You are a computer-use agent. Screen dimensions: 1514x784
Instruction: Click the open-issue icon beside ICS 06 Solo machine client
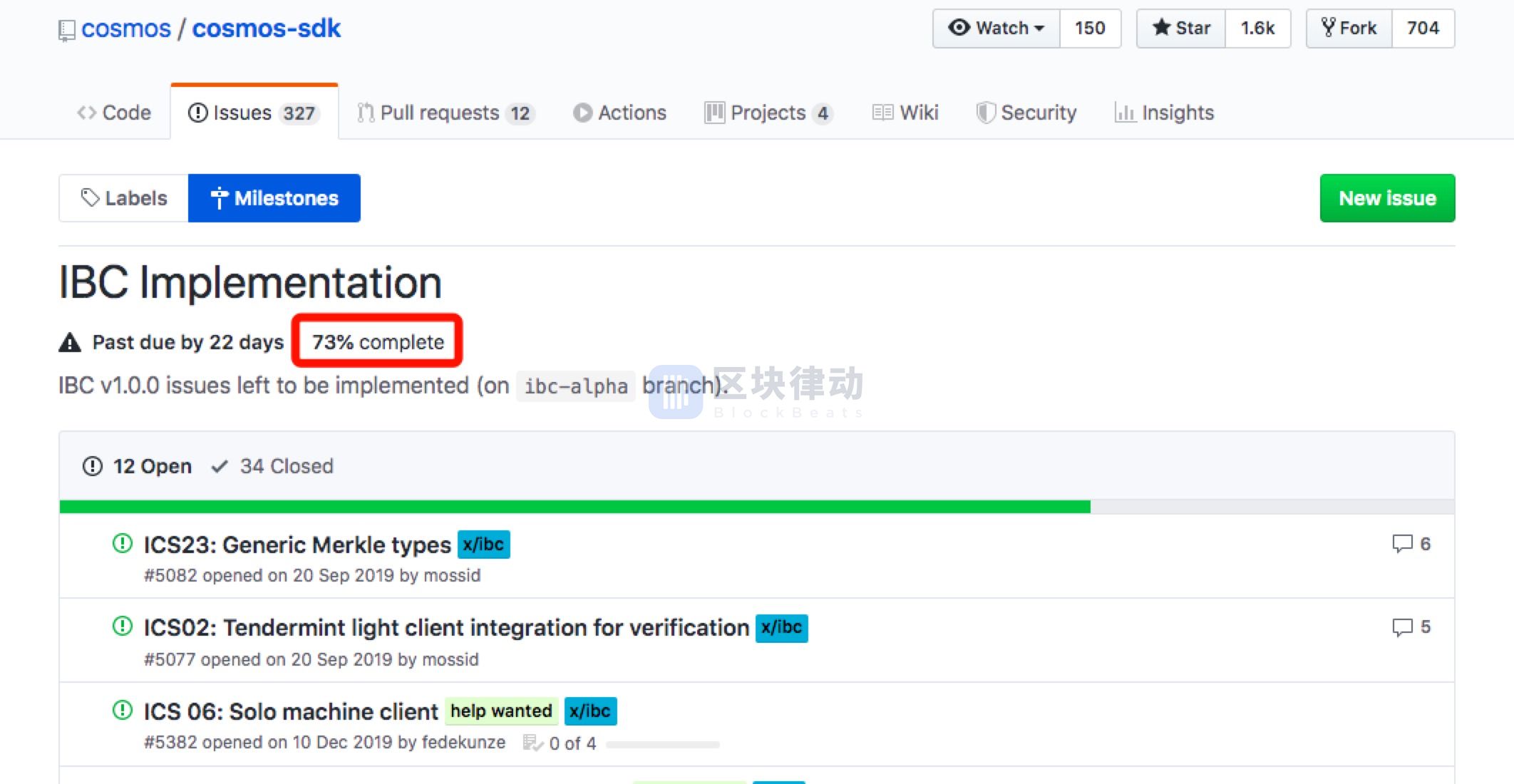coord(123,711)
